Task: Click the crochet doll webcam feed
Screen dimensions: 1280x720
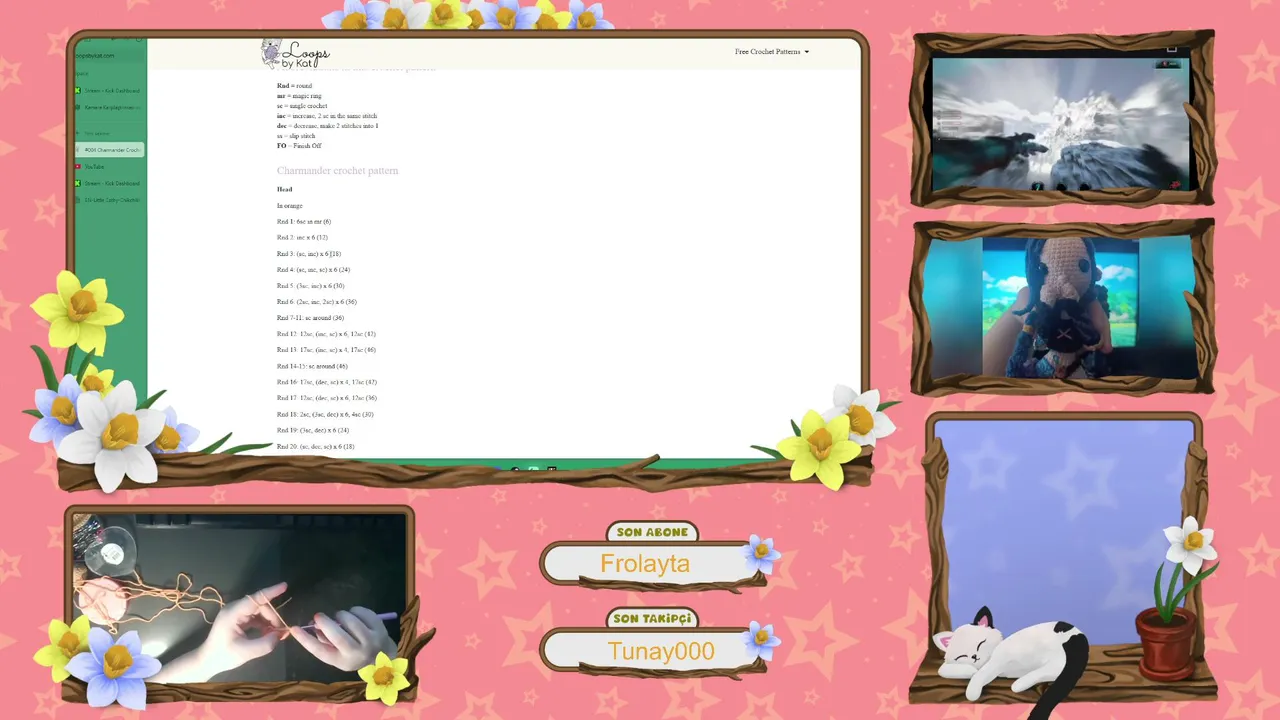Action: pos(1061,308)
